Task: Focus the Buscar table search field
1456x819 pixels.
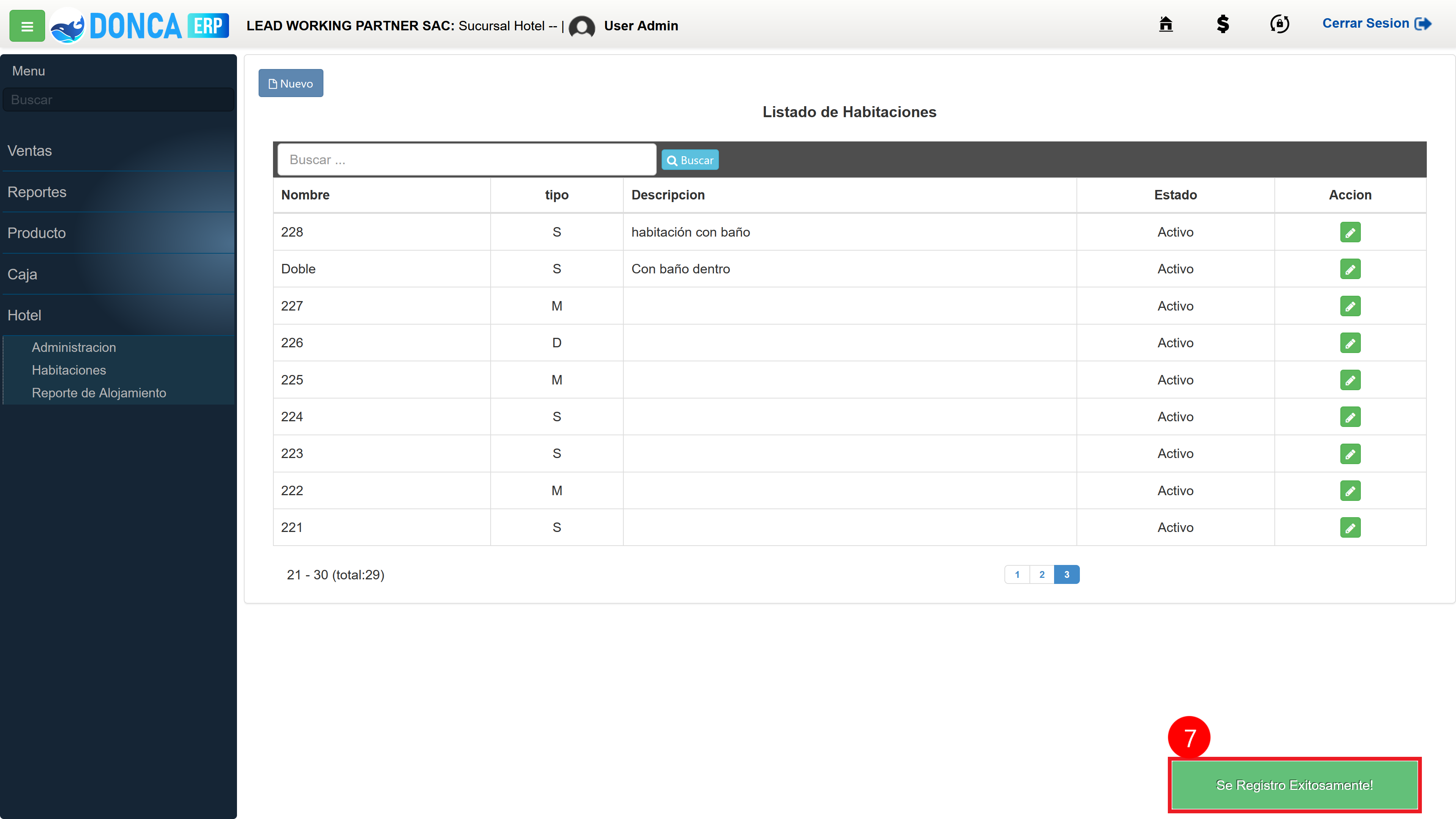Action: [467, 159]
